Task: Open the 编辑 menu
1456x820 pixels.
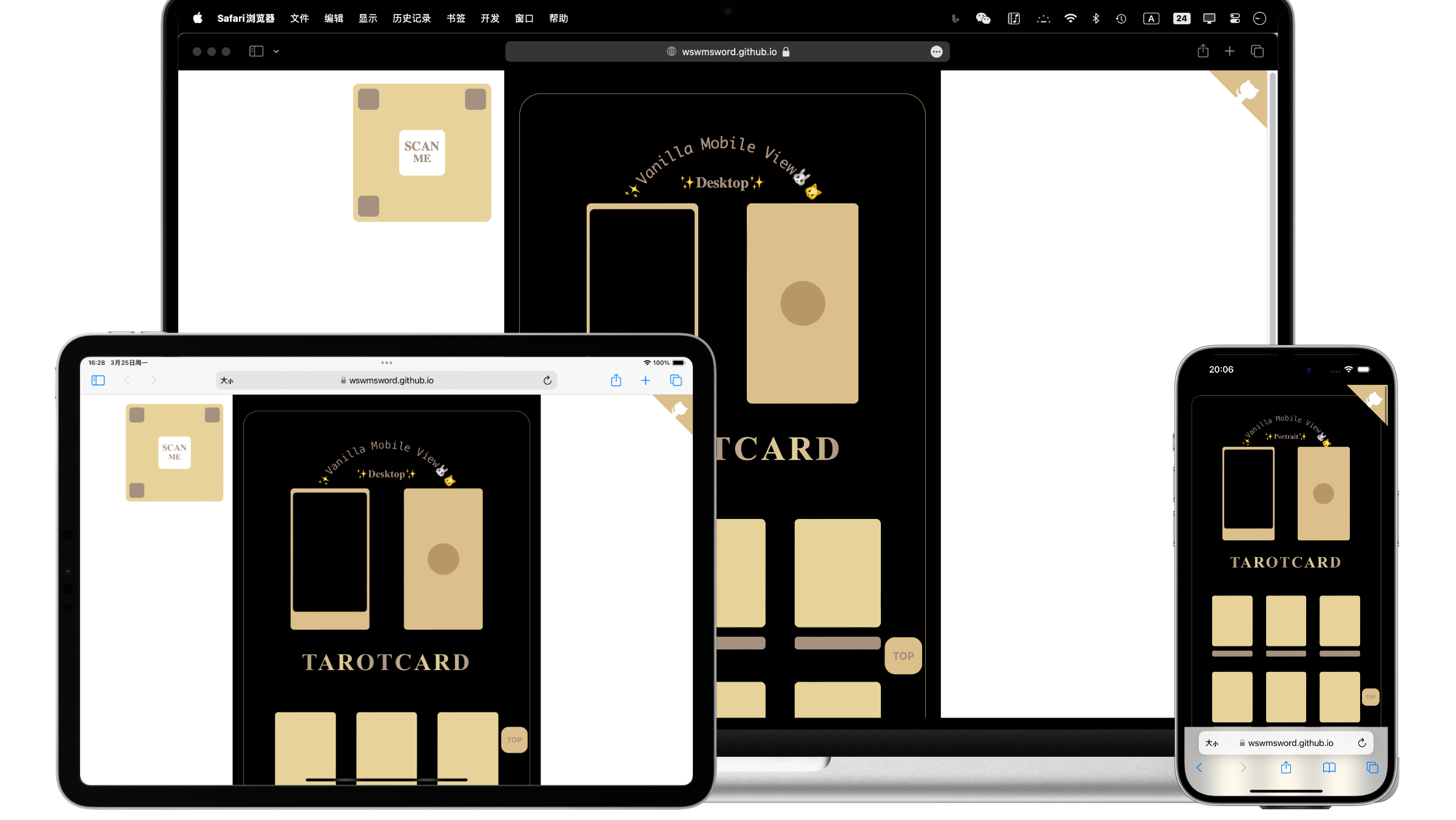Action: click(334, 18)
